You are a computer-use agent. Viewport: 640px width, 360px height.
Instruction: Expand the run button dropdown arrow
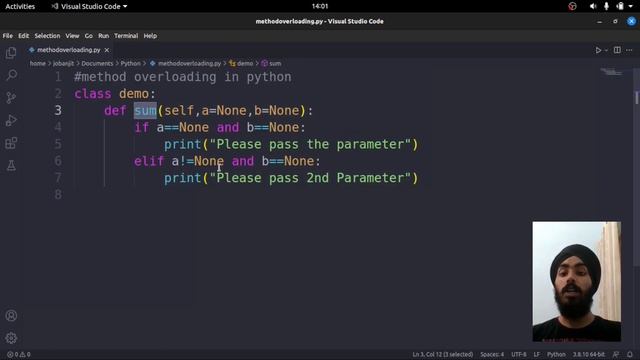tap(606, 50)
